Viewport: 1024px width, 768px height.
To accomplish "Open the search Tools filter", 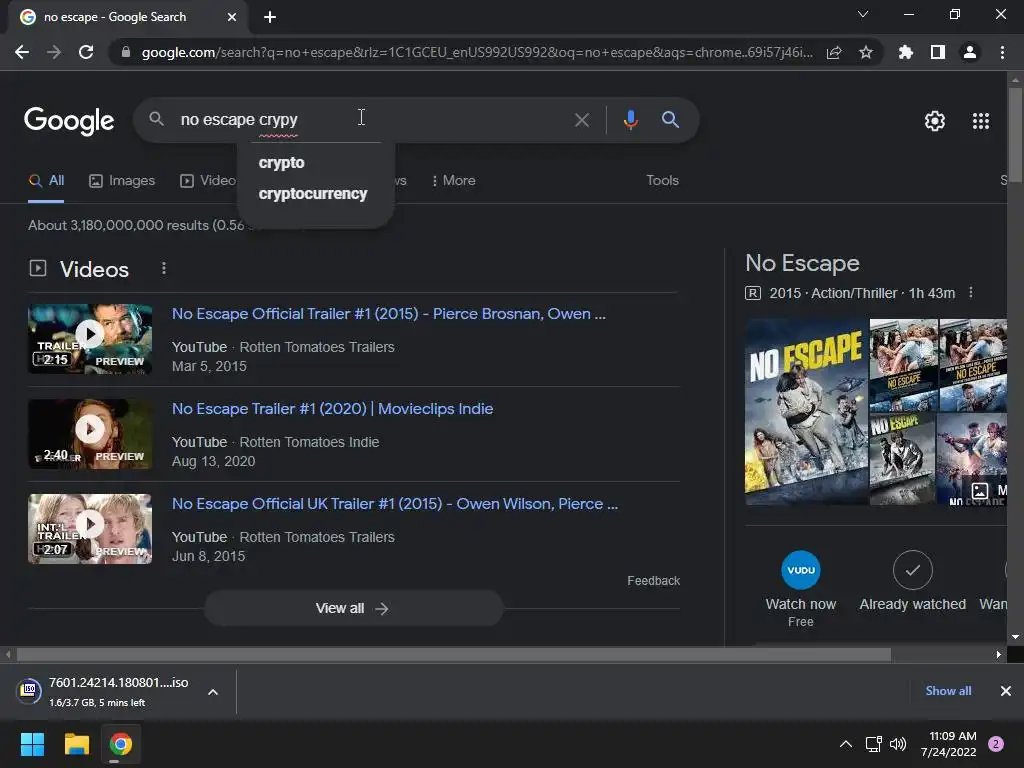I will [x=662, y=181].
